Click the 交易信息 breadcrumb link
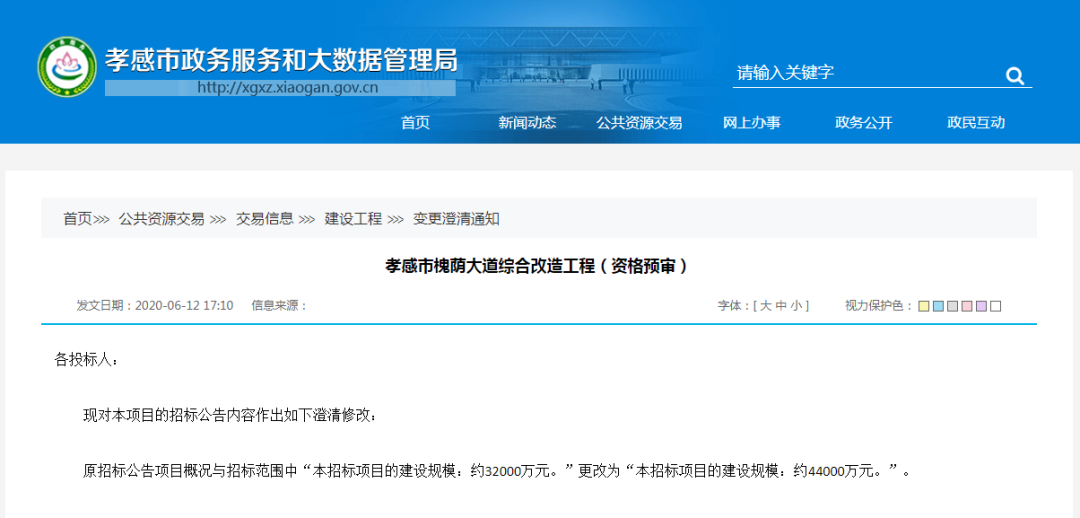This screenshot has height=518, width=1080. [264, 219]
